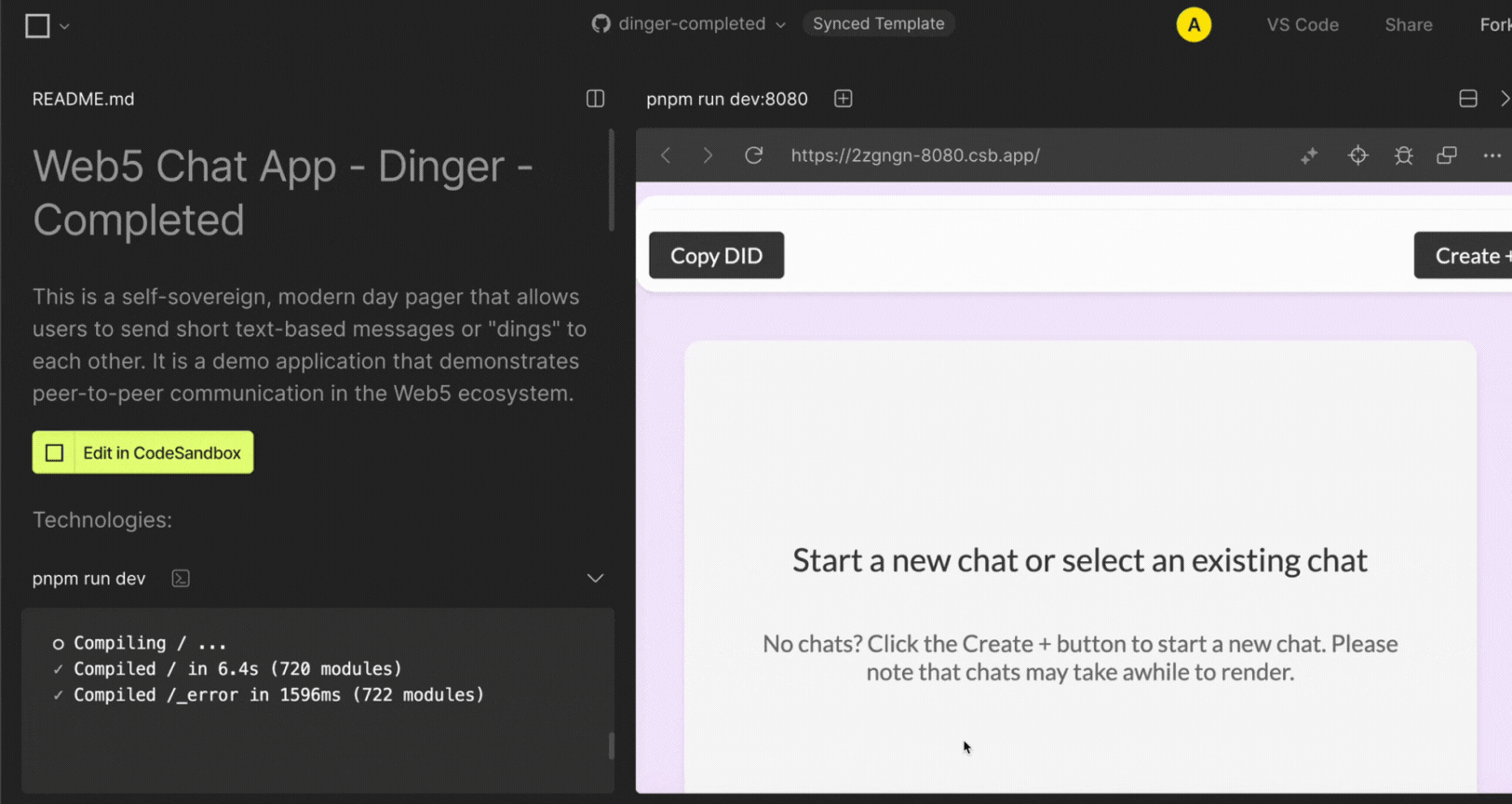The image size is (1512, 804).
Task: Expand the chevron next to CodeSandbox logo
Action: click(64, 26)
